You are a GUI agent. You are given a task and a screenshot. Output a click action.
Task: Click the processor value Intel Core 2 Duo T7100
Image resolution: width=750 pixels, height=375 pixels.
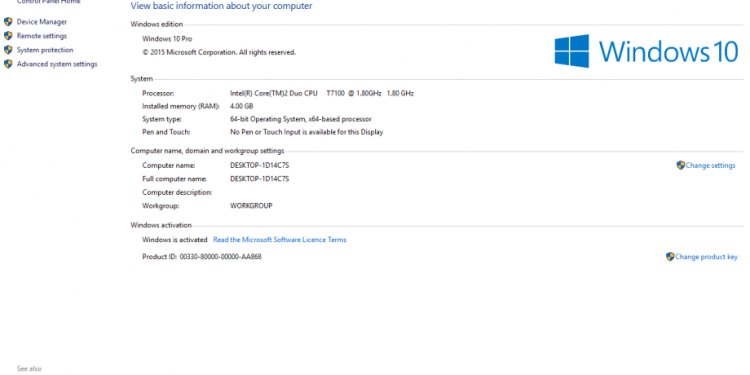point(322,93)
